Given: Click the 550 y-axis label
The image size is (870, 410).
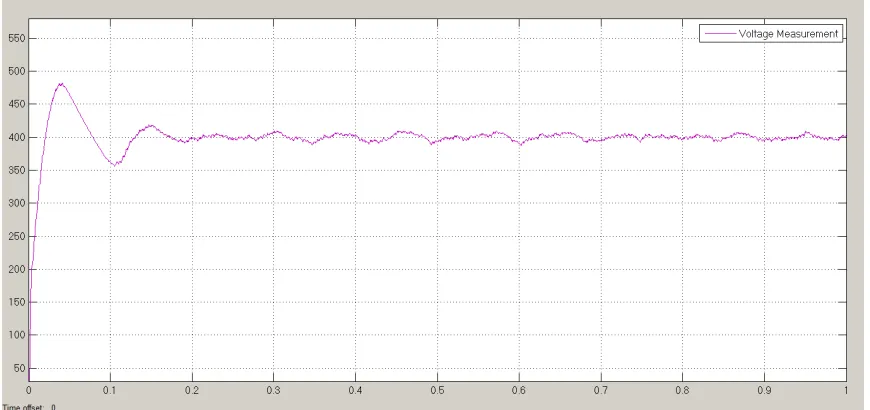Looking at the screenshot, I should [x=17, y=38].
